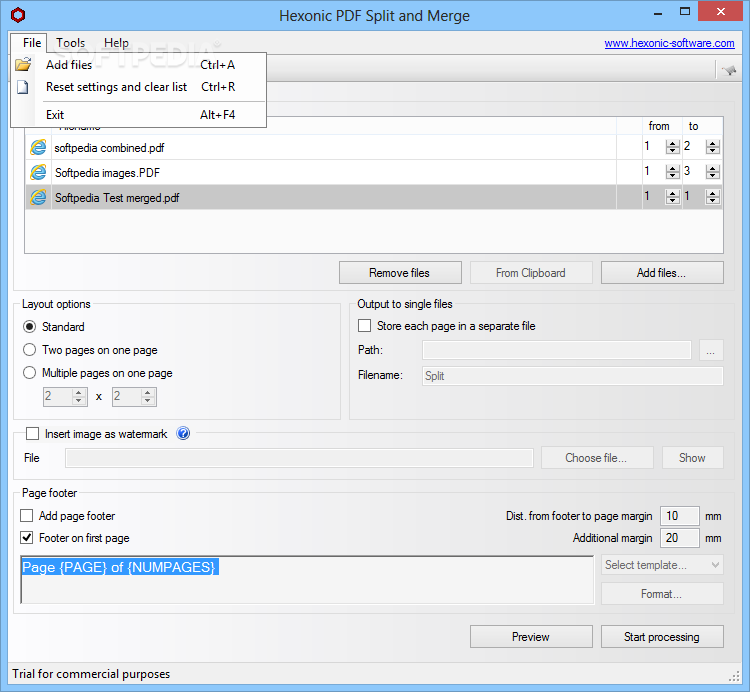This screenshot has height=692, width=750.
Task: Uncheck Footer on first page
Action: click(x=27, y=538)
